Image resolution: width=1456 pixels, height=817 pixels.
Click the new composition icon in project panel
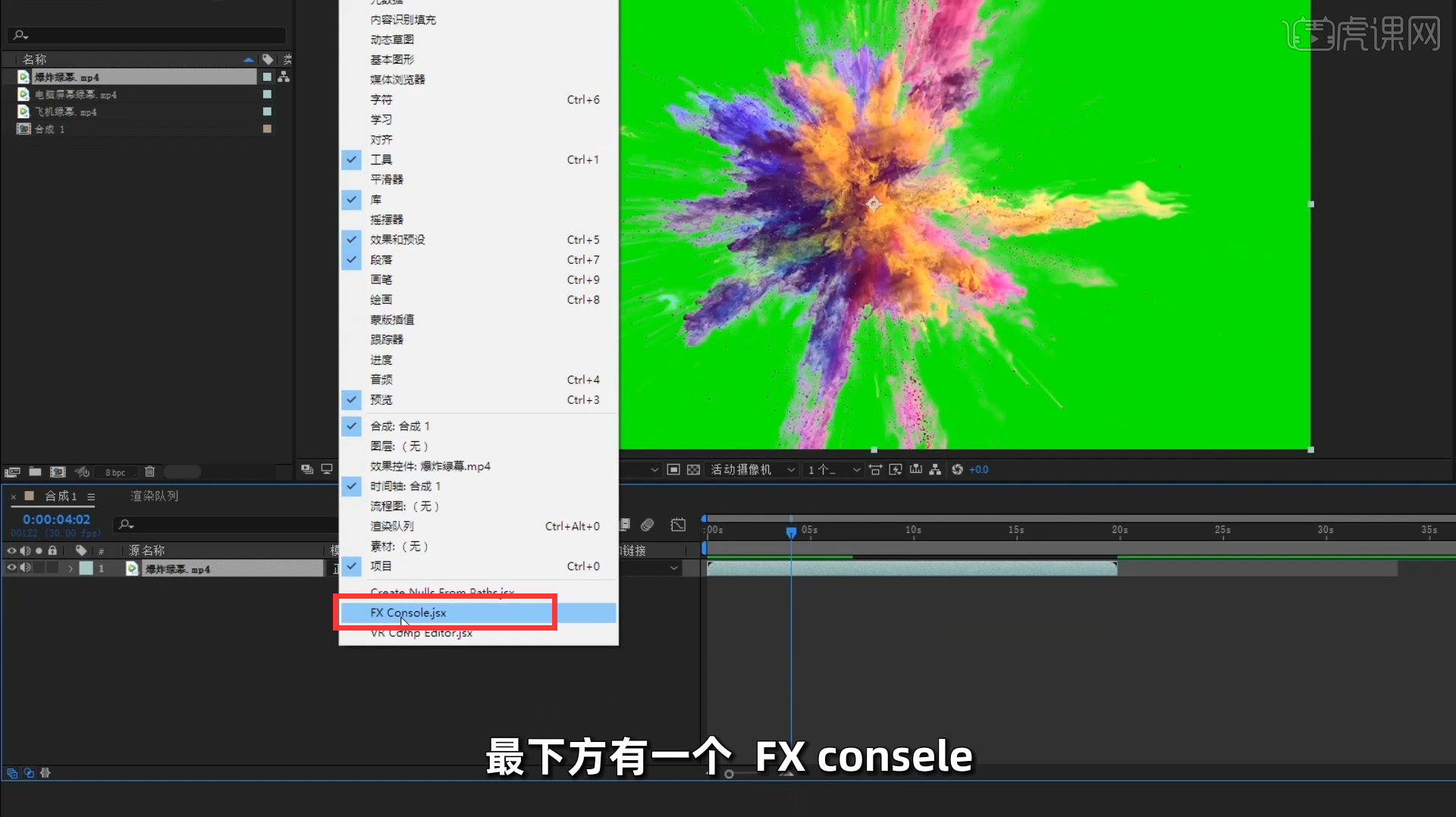pos(57,471)
